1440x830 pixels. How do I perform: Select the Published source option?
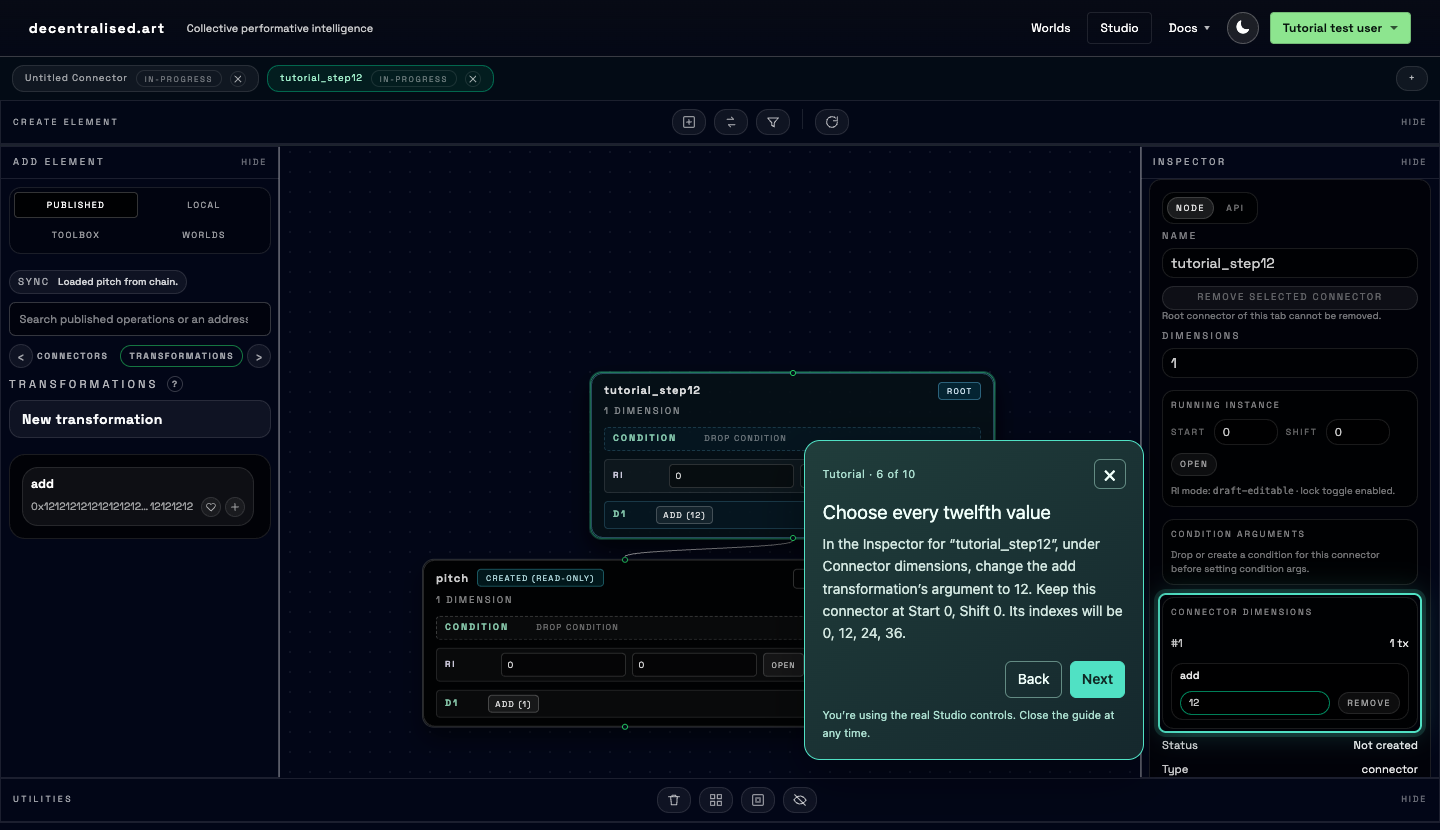pyautogui.click(x=75, y=205)
